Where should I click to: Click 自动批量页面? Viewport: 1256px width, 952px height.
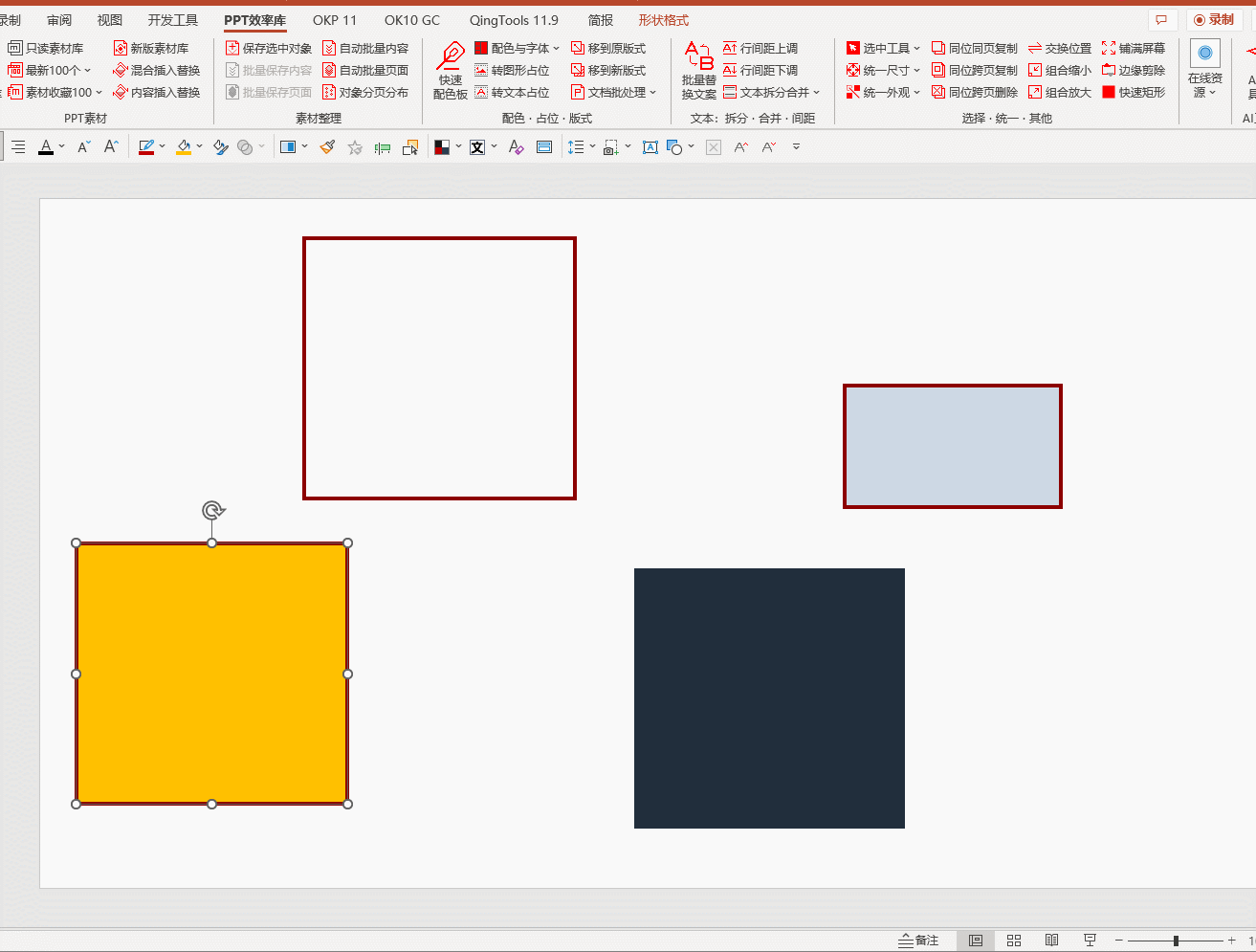365,70
